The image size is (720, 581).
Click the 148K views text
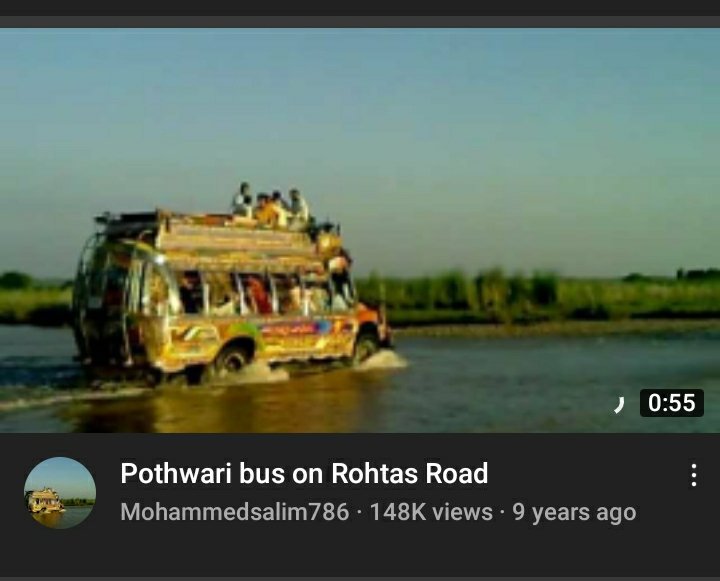point(431,512)
